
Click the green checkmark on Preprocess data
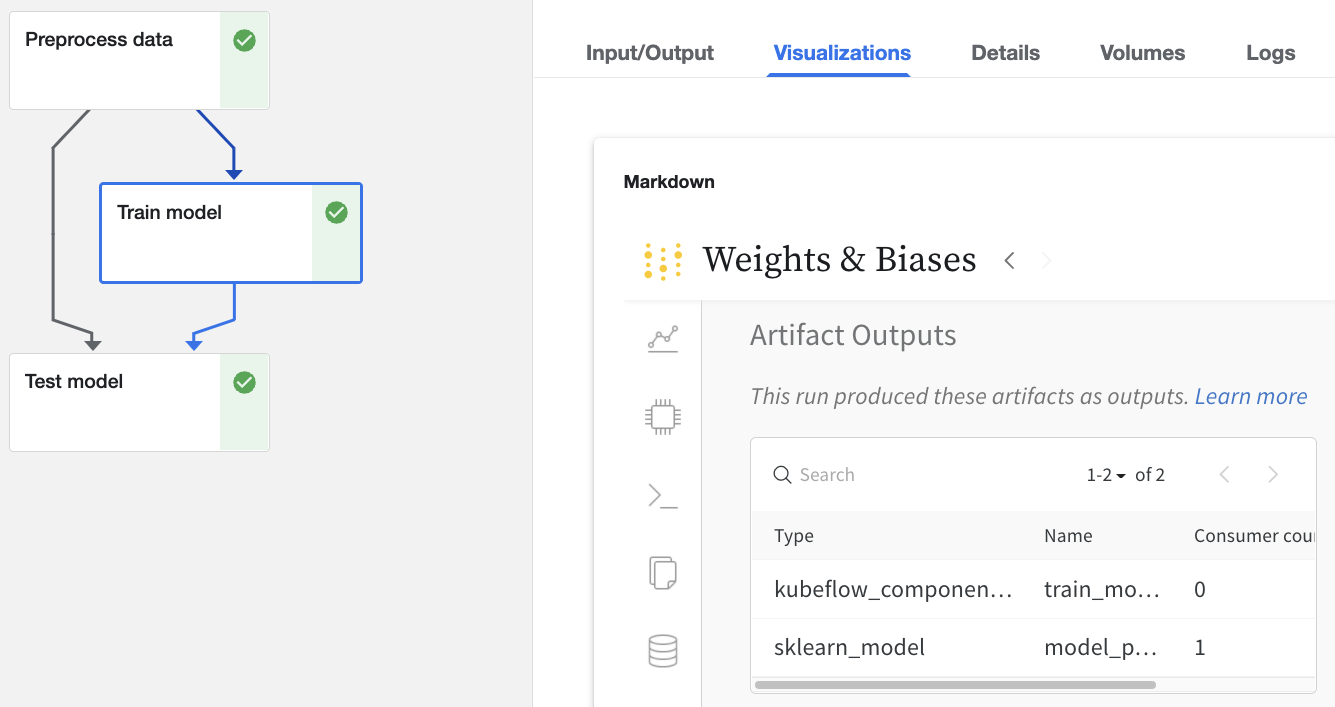coord(243,39)
